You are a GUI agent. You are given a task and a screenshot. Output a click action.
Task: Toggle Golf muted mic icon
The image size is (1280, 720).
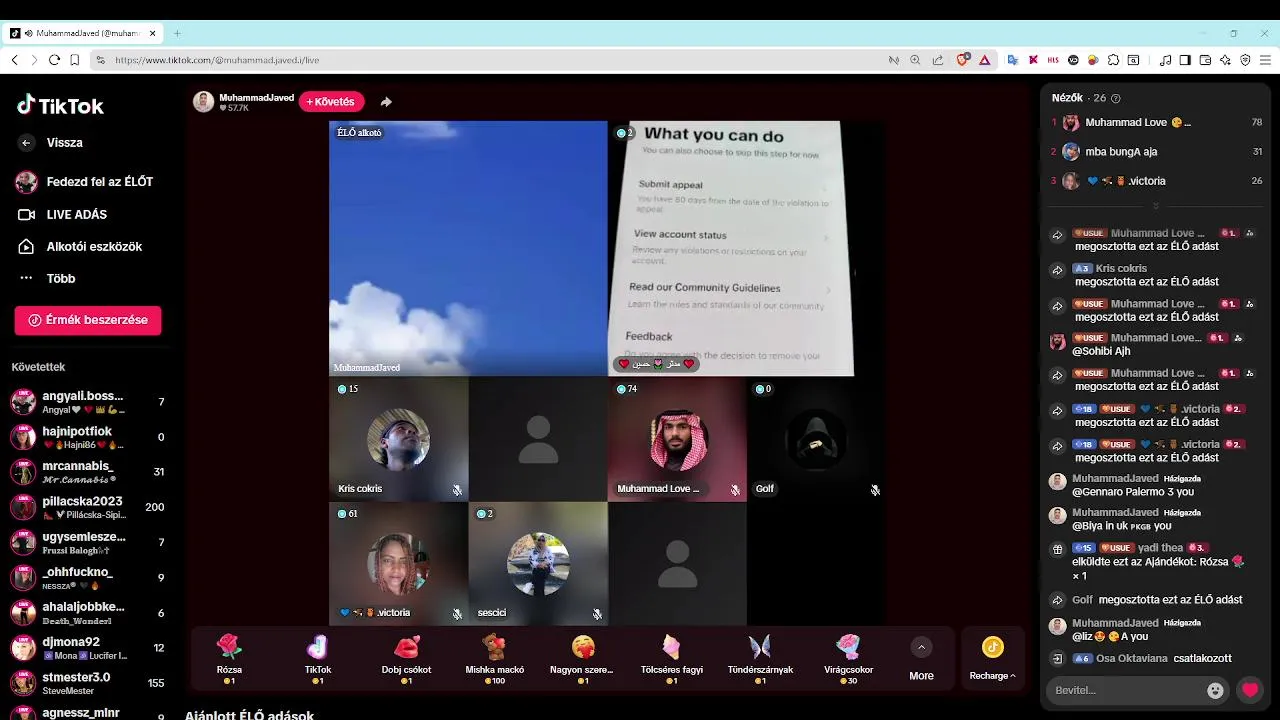coord(875,490)
